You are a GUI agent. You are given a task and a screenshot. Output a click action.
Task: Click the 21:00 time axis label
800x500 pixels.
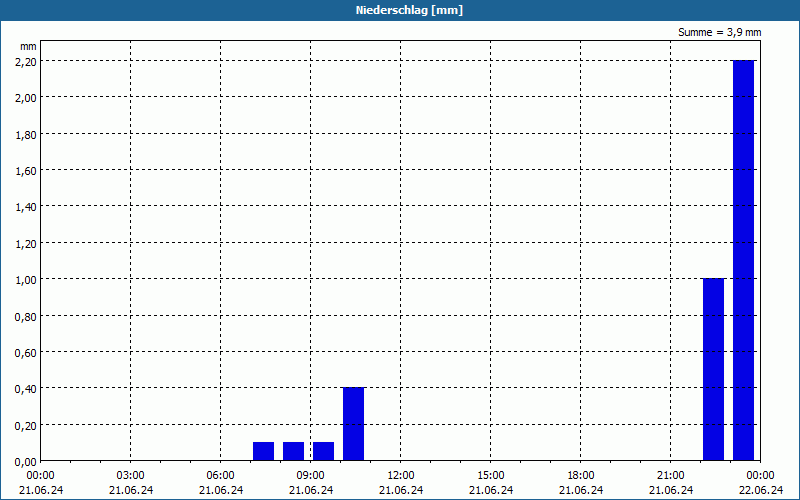tap(671, 476)
